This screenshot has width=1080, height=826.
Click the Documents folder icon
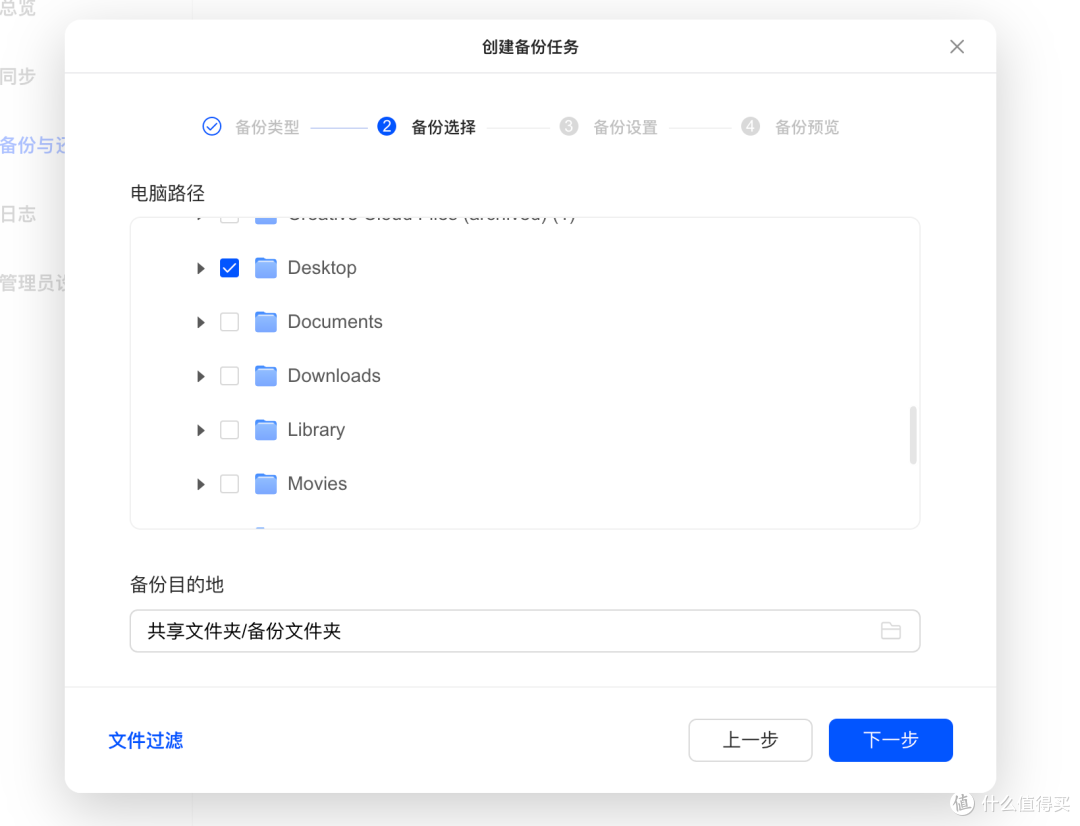[x=266, y=322]
